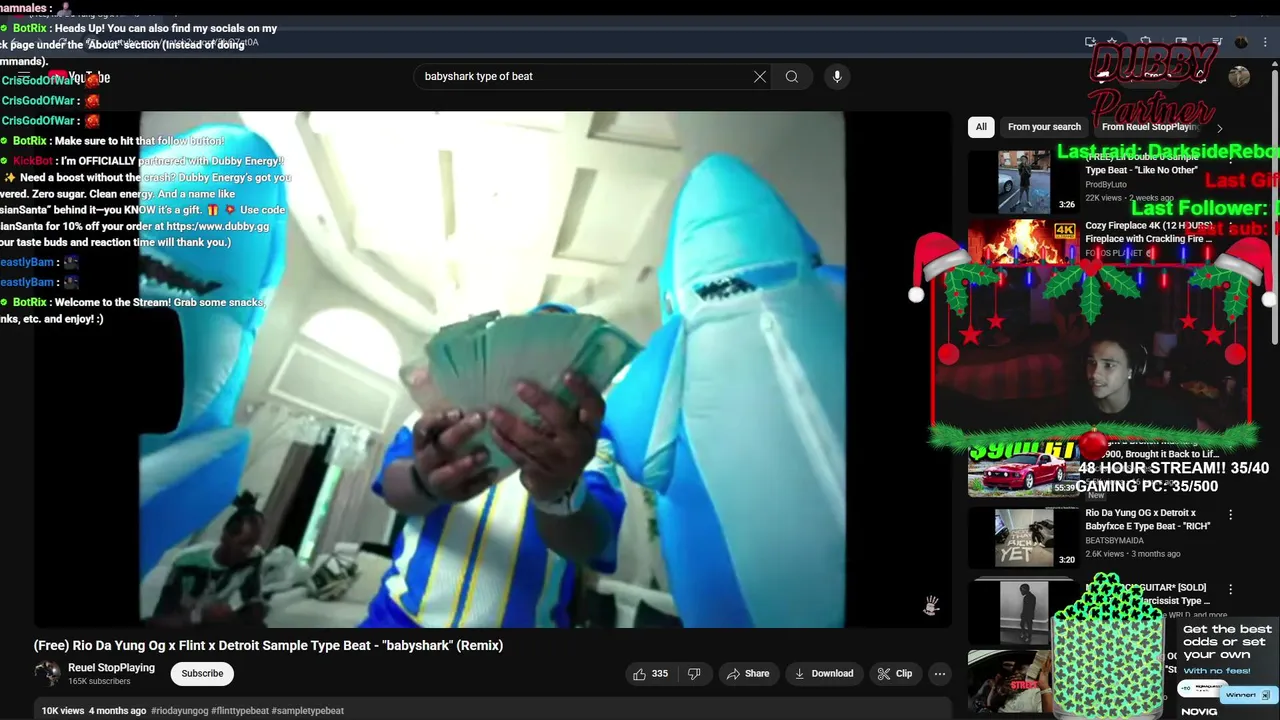The image size is (1280, 720).
Task: Select the From Reuel StopPlaying chip
Action: (1150, 127)
